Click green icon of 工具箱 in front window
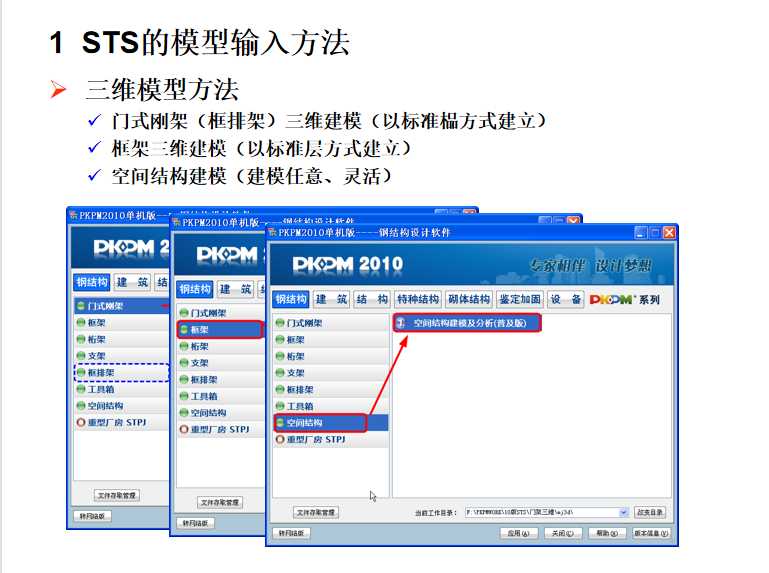The image size is (769, 573). 280,406
